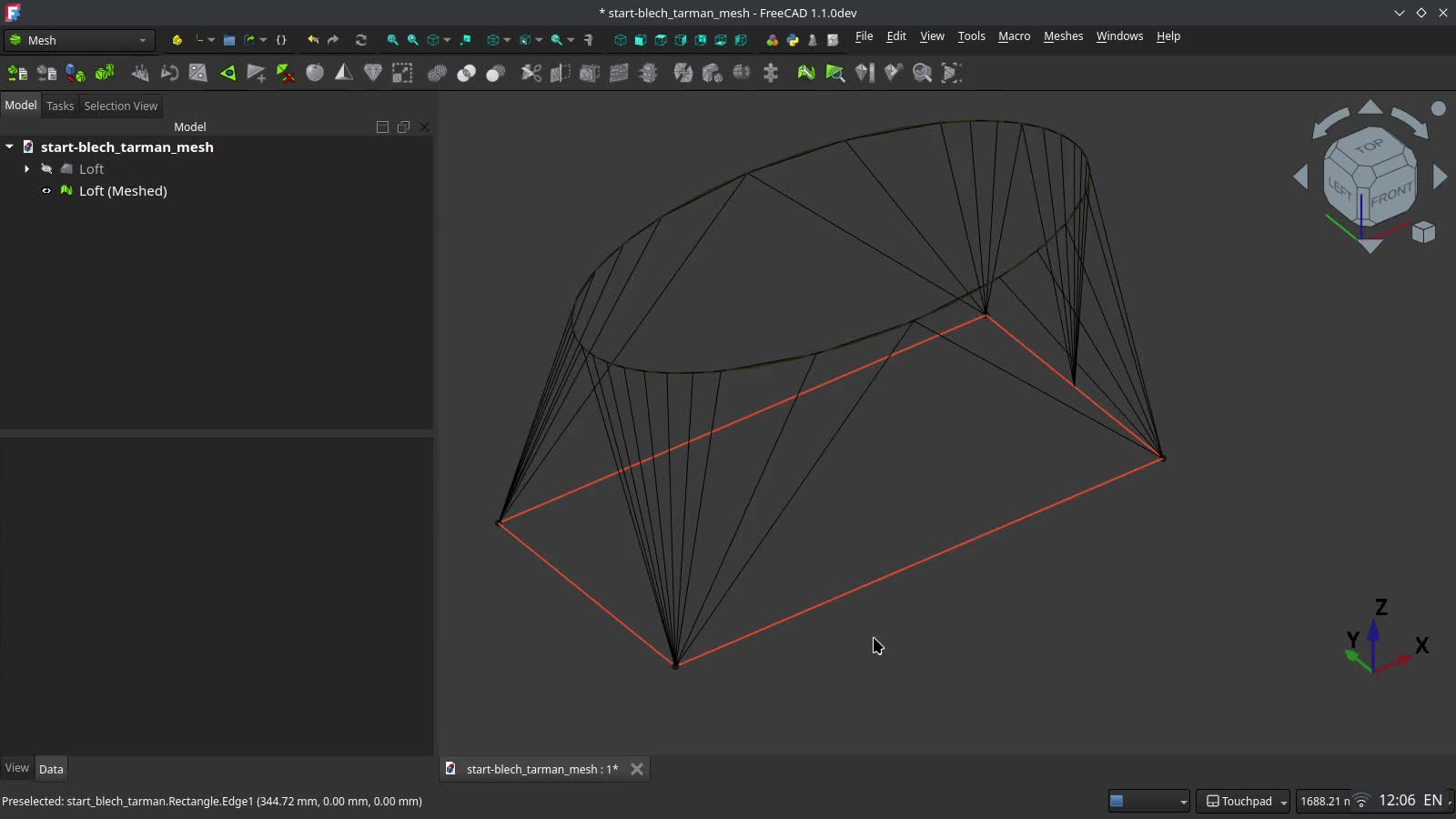Open the Touchpad navigation style dropdown
1456x819 pixels.
1243,801
